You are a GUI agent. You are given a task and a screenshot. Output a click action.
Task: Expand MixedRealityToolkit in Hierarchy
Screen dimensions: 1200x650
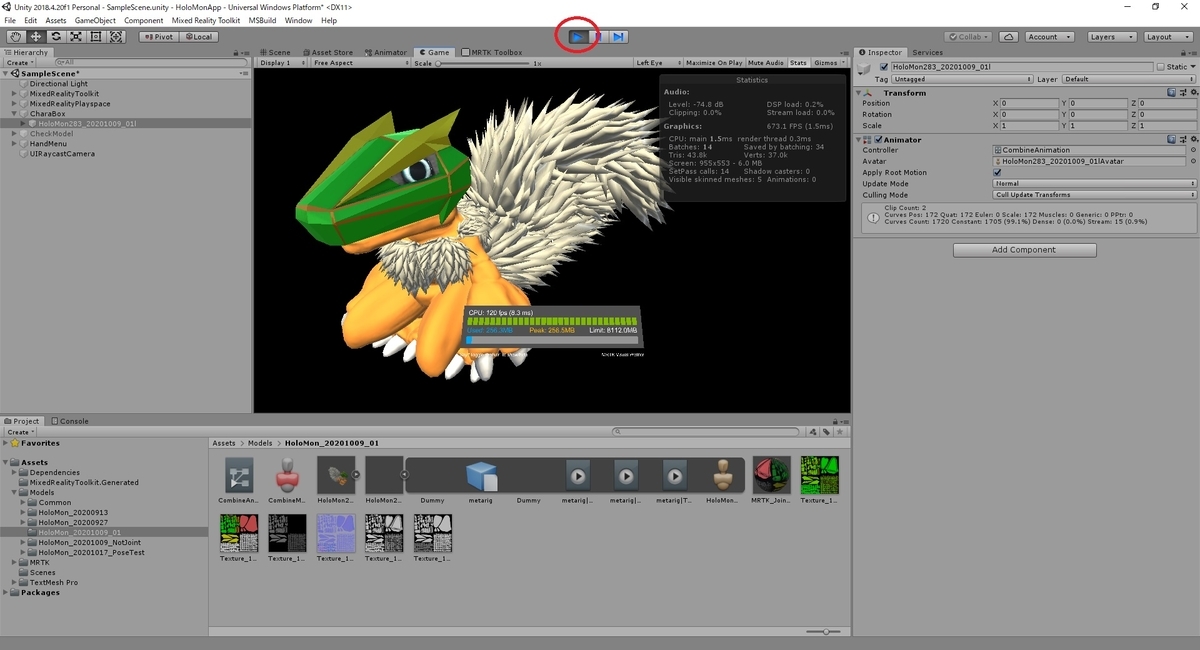[14, 94]
